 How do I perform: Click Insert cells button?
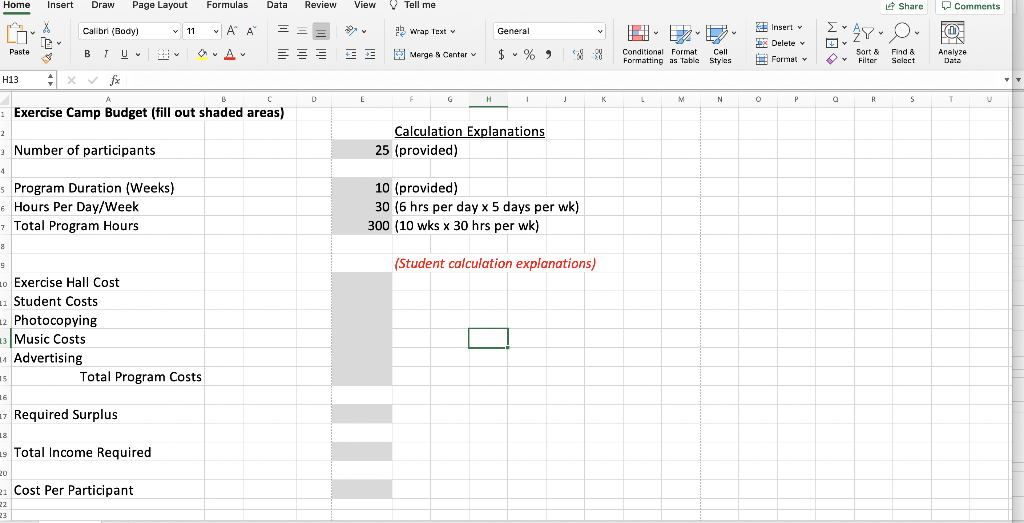[x=778, y=27]
